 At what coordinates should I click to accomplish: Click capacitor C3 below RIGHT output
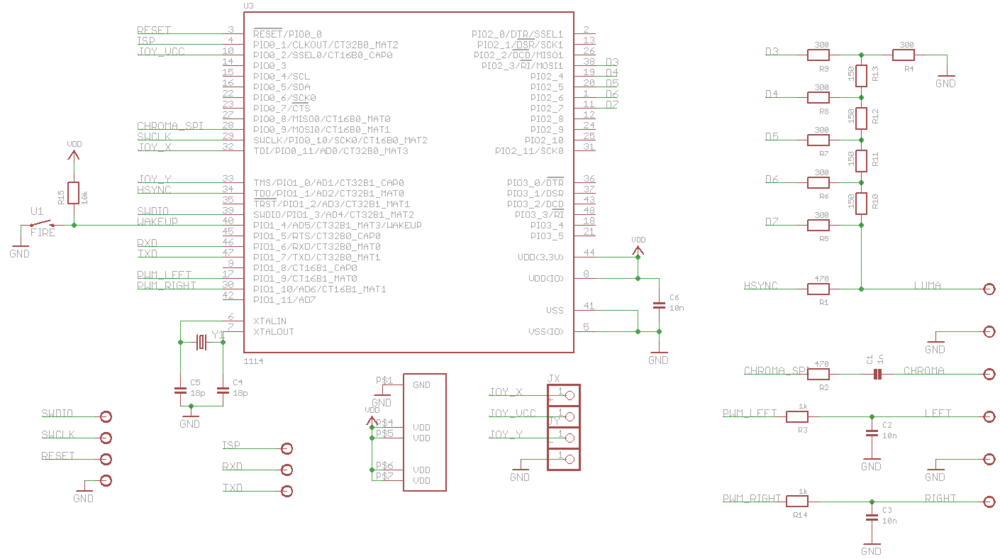click(871, 517)
